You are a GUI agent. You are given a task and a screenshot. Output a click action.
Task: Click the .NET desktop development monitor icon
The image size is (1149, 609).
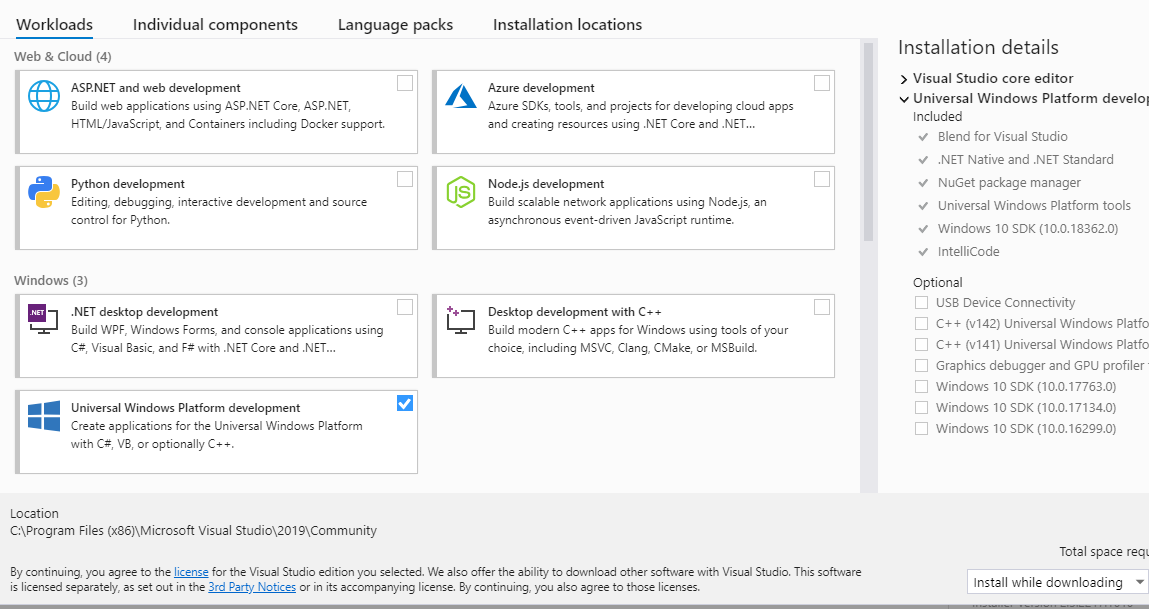pyautogui.click(x=44, y=318)
